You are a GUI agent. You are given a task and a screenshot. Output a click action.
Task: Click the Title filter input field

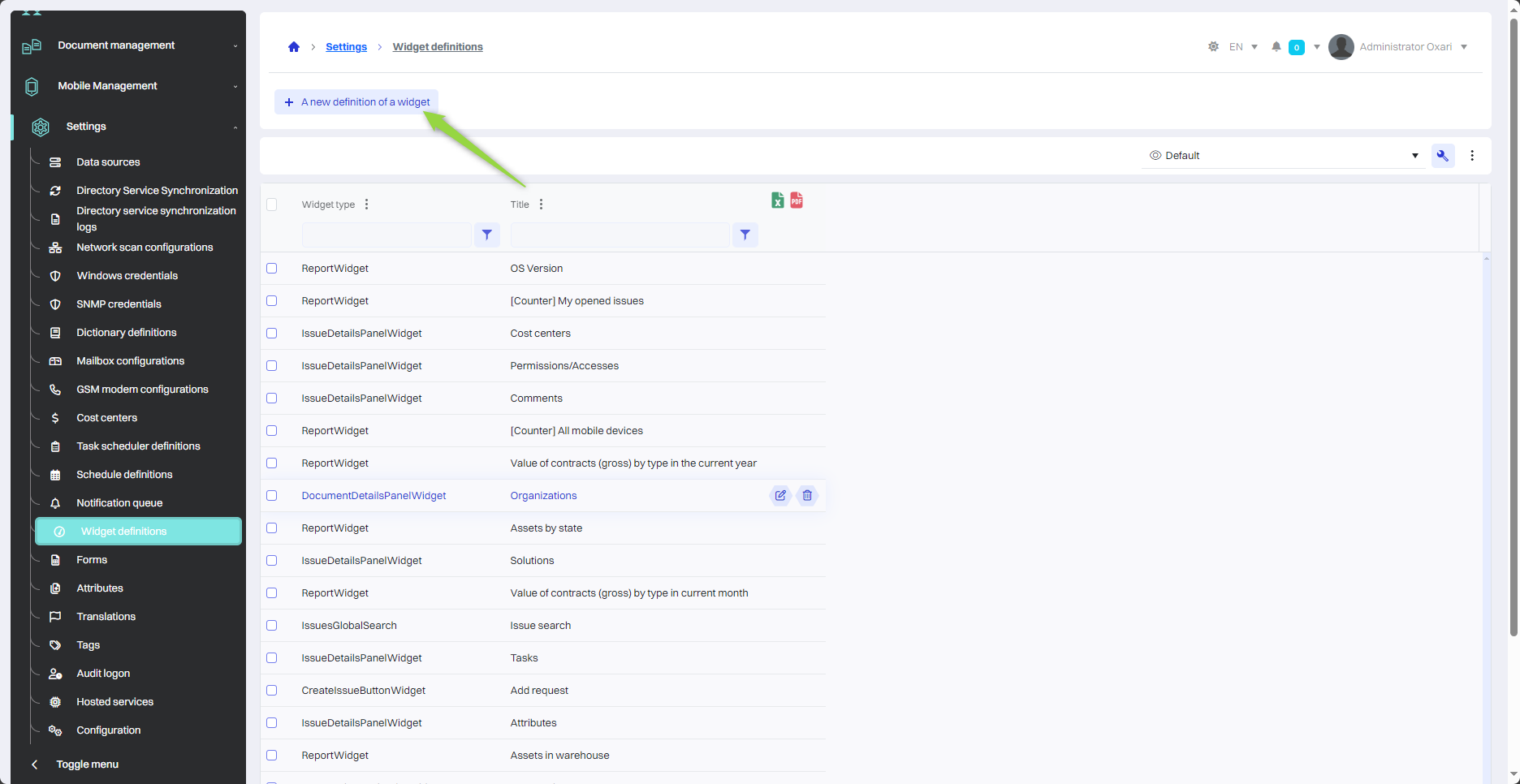pyautogui.click(x=620, y=235)
